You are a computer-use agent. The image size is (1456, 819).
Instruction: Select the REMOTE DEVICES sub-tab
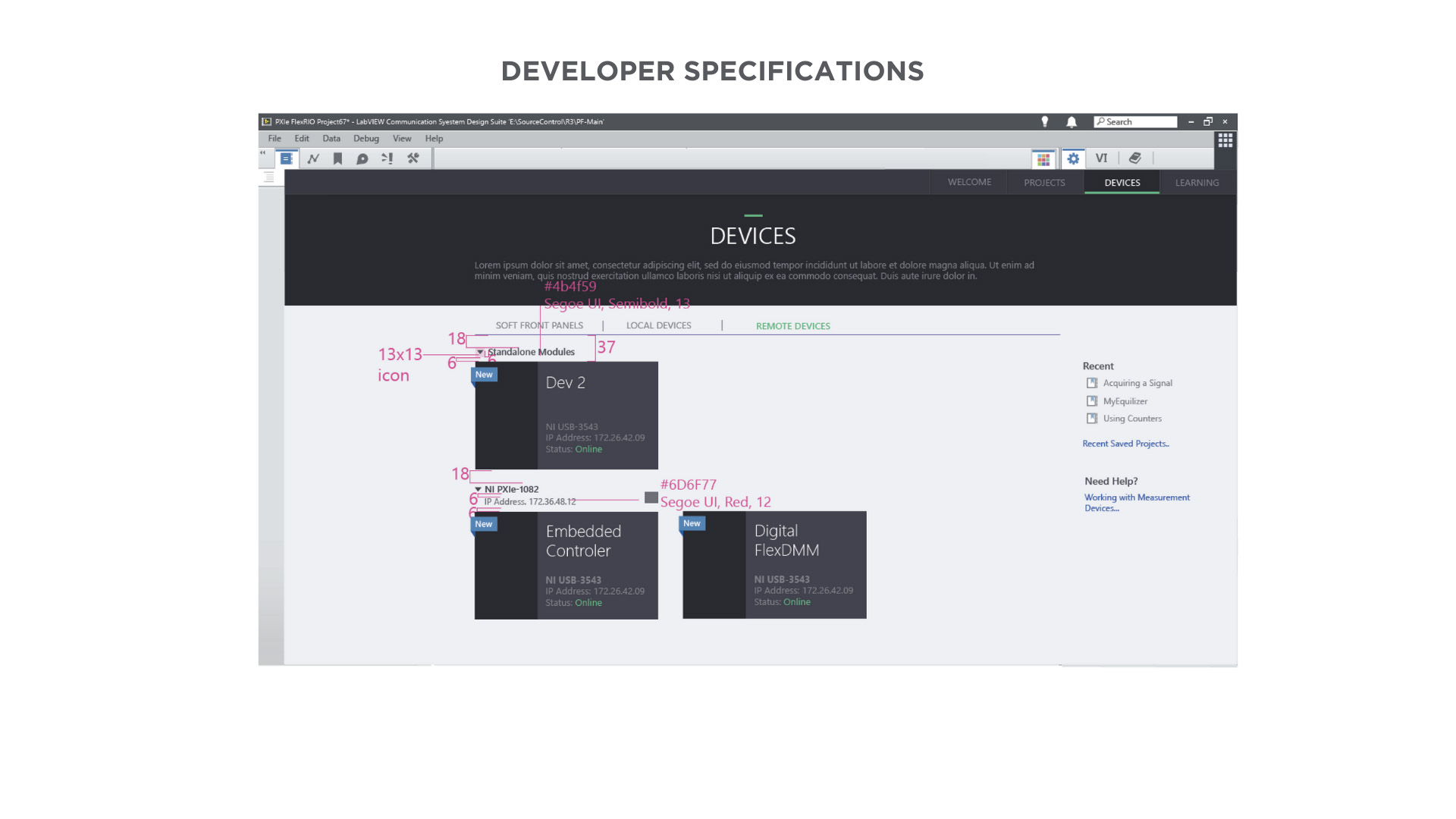pyautogui.click(x=793, y=326)
